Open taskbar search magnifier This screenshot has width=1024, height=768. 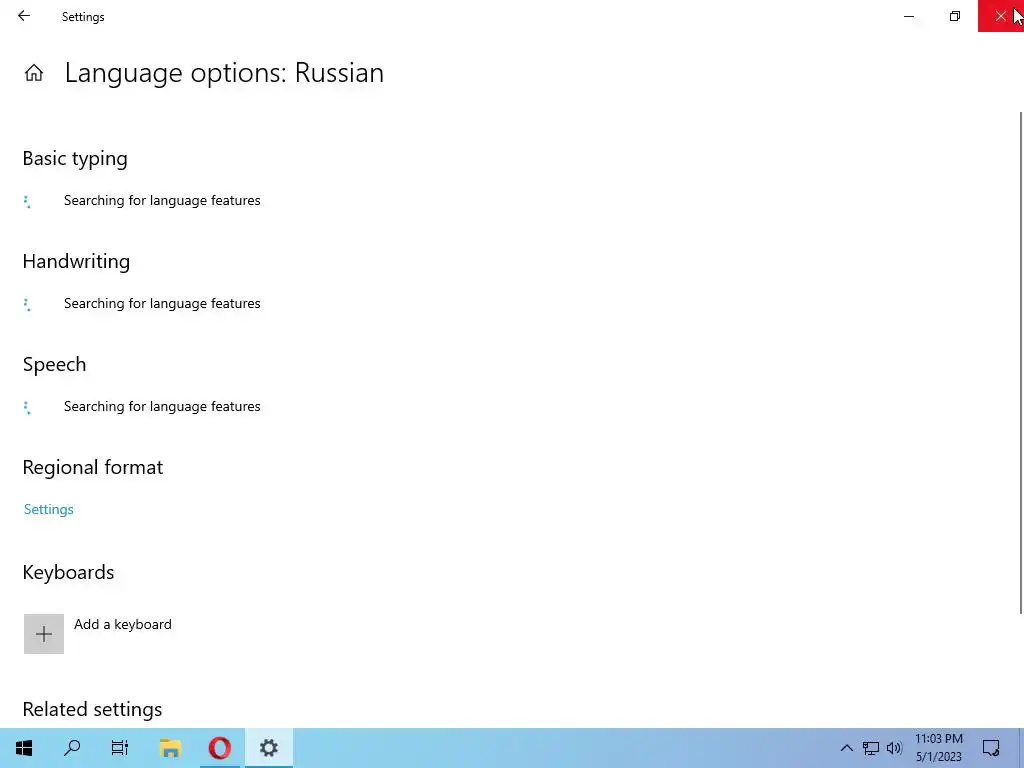point(72,748)
